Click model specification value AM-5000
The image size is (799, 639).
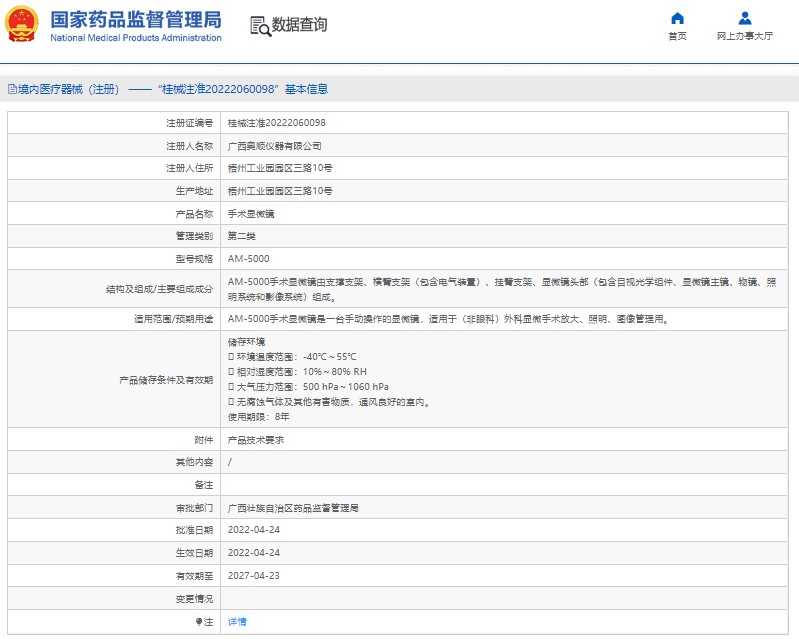click(x=248, y=259)
